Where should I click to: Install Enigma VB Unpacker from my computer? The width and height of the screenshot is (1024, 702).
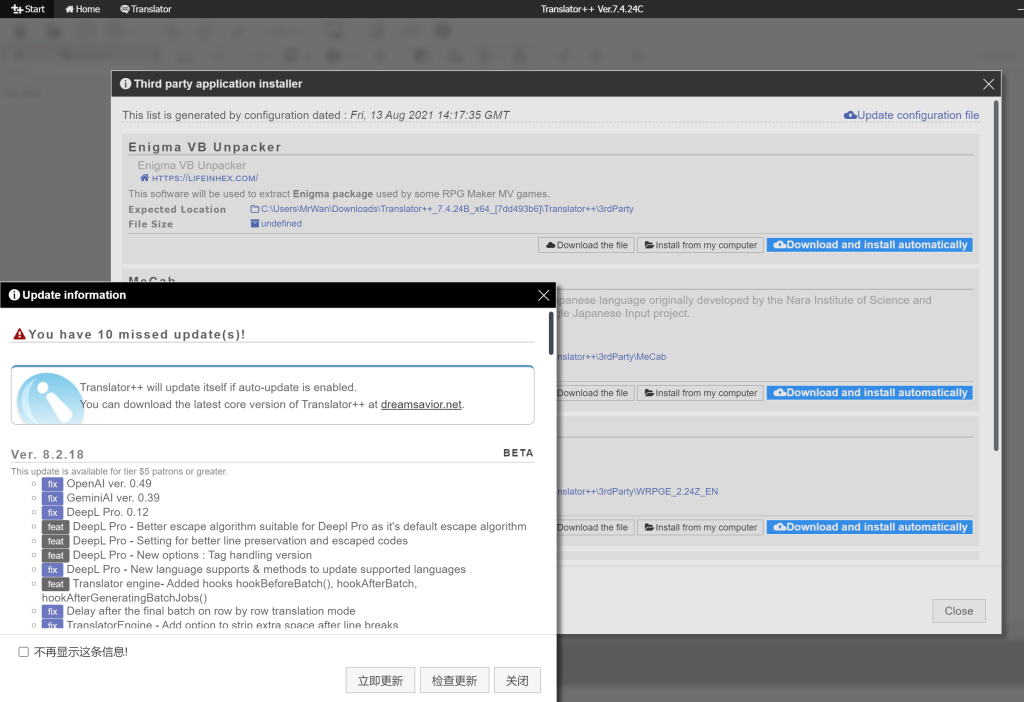700,245
